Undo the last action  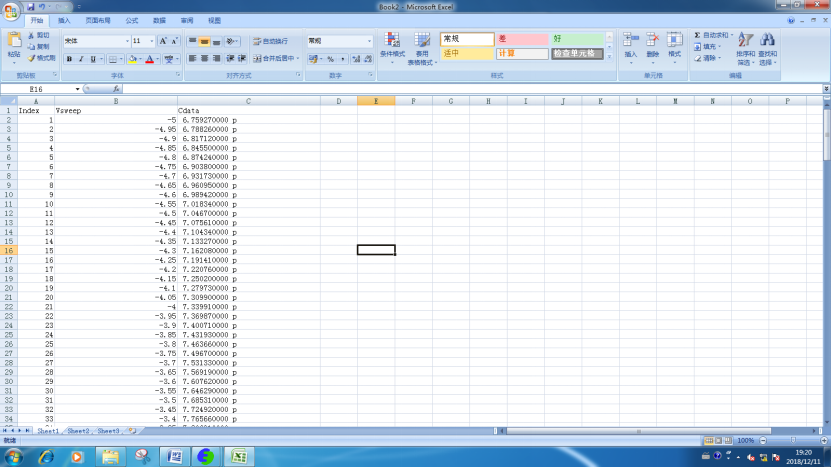pyautogui.click(x=42, y=7)
